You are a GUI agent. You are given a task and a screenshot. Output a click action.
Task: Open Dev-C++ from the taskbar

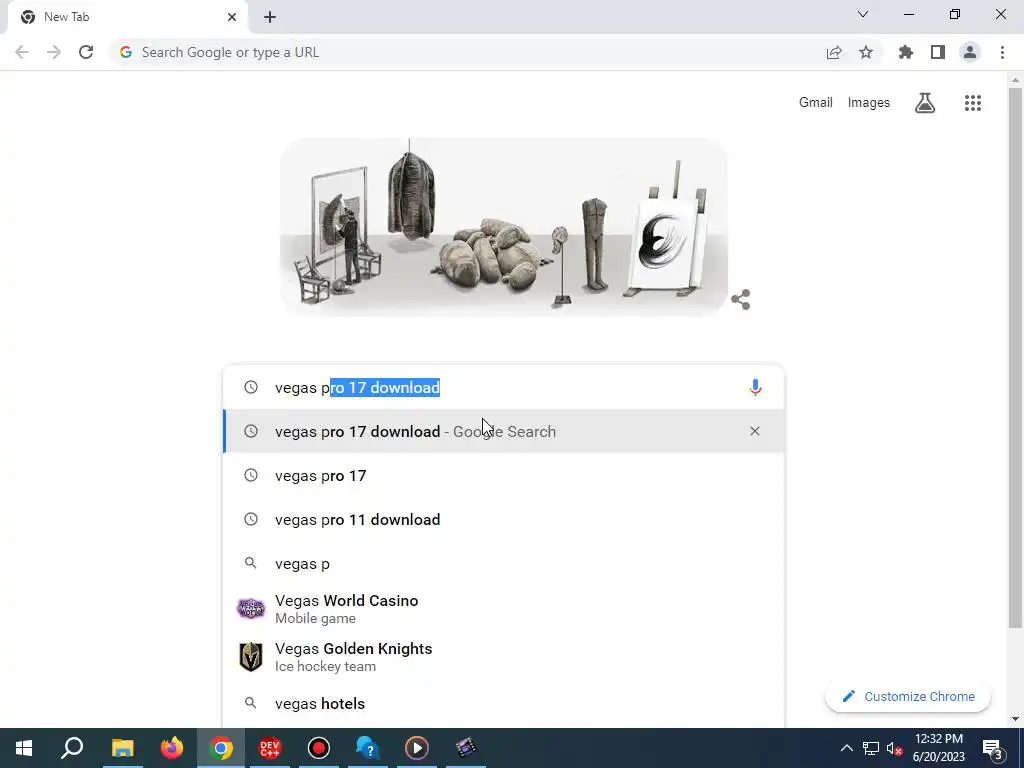pyautogui.click(x=270, y=748)
